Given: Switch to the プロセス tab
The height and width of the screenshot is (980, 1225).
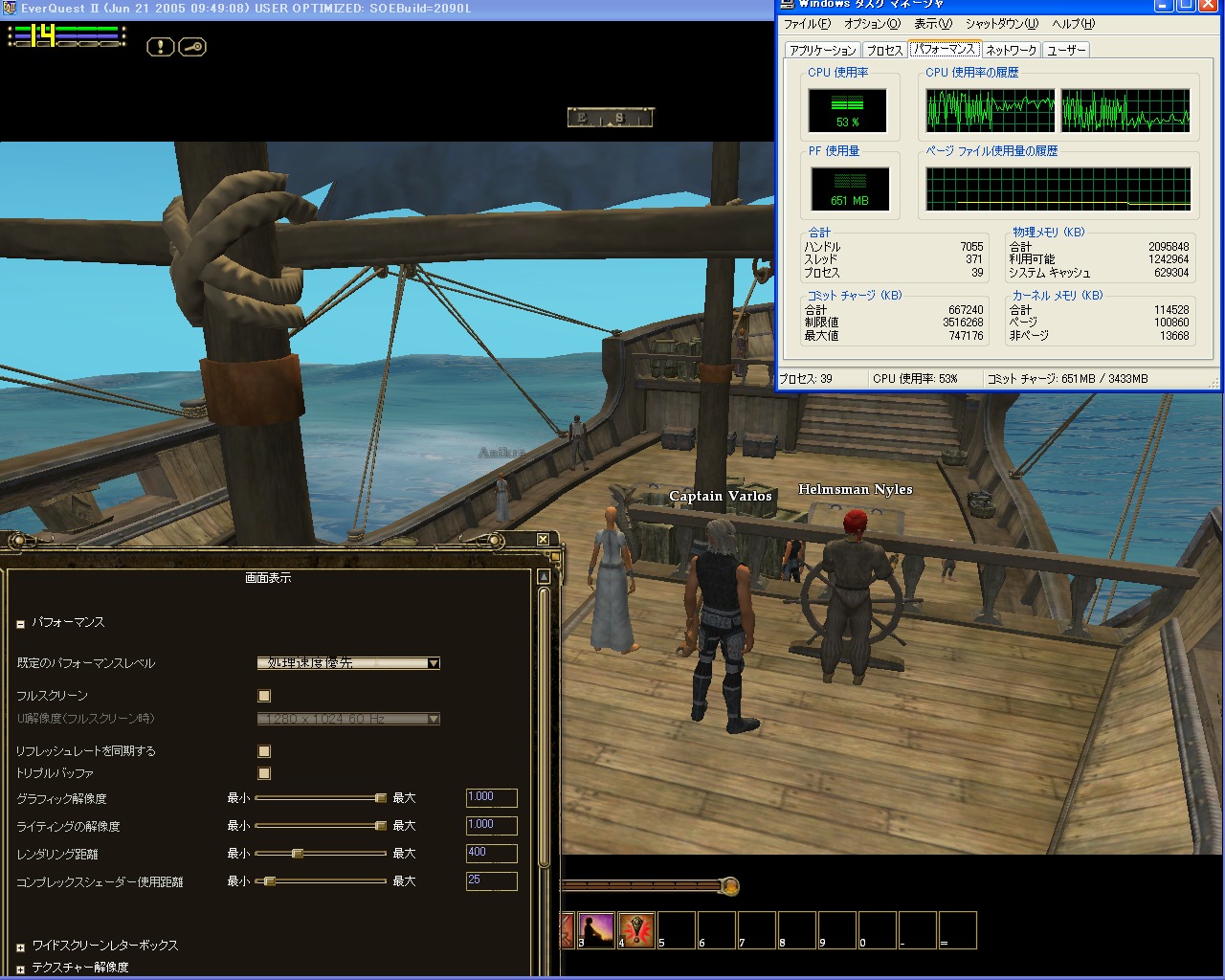Looking at the screenshot, I should [x=885, y=50].
